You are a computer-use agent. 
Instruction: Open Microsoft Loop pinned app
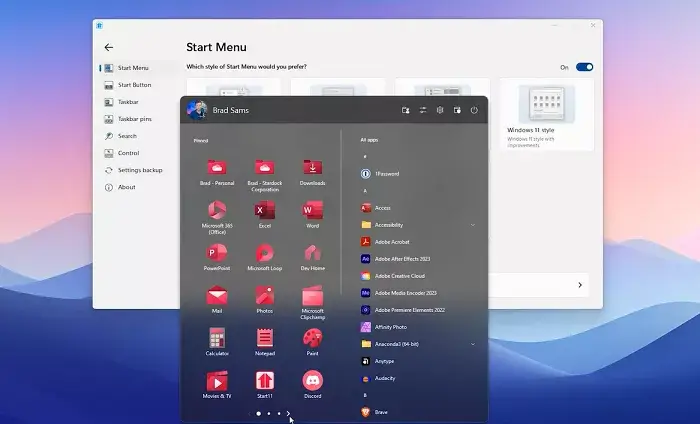coord(265,257)
